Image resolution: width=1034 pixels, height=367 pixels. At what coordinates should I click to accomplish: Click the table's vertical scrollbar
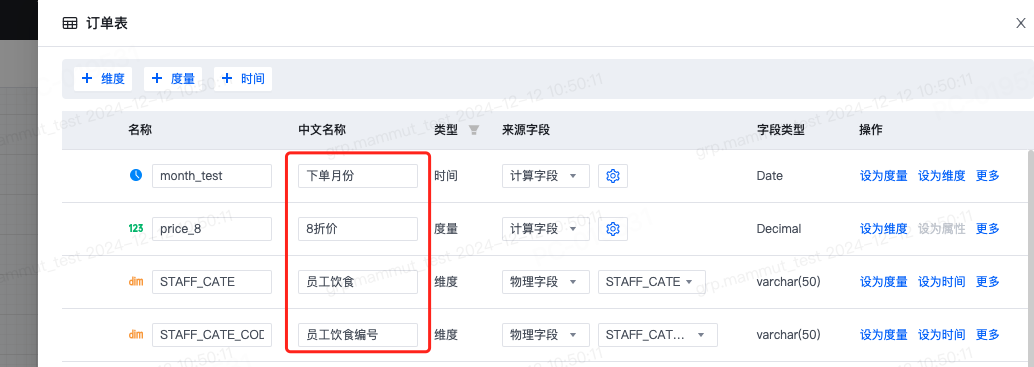coord(1031,257)
